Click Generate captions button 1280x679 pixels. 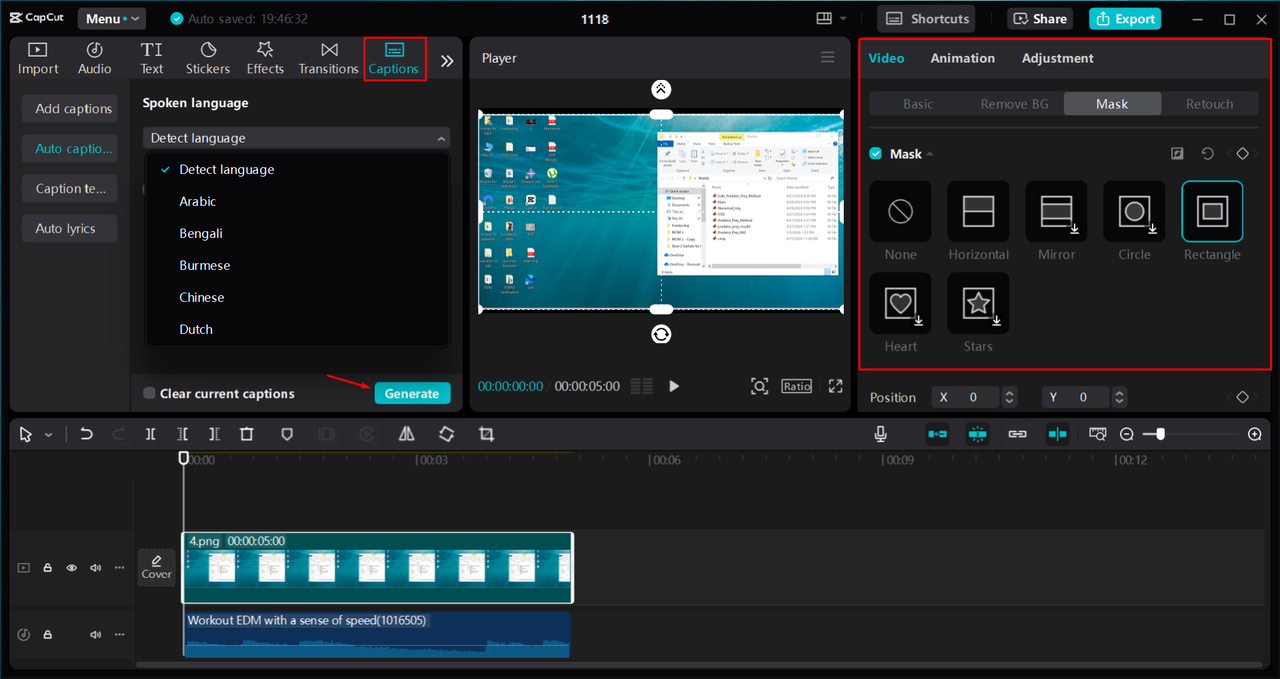(412, 394)
